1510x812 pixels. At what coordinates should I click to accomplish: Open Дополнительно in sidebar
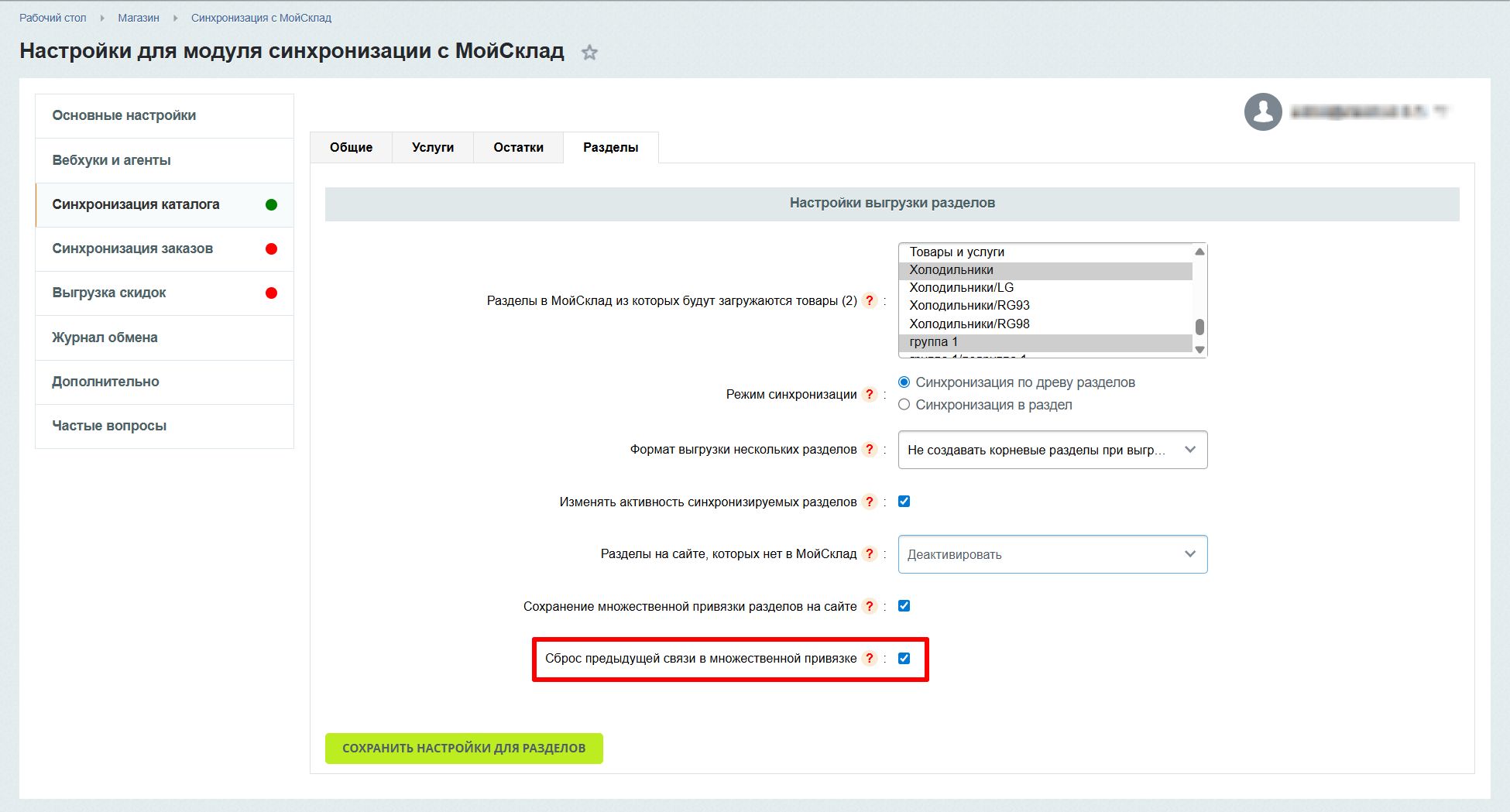click(164, 382)
